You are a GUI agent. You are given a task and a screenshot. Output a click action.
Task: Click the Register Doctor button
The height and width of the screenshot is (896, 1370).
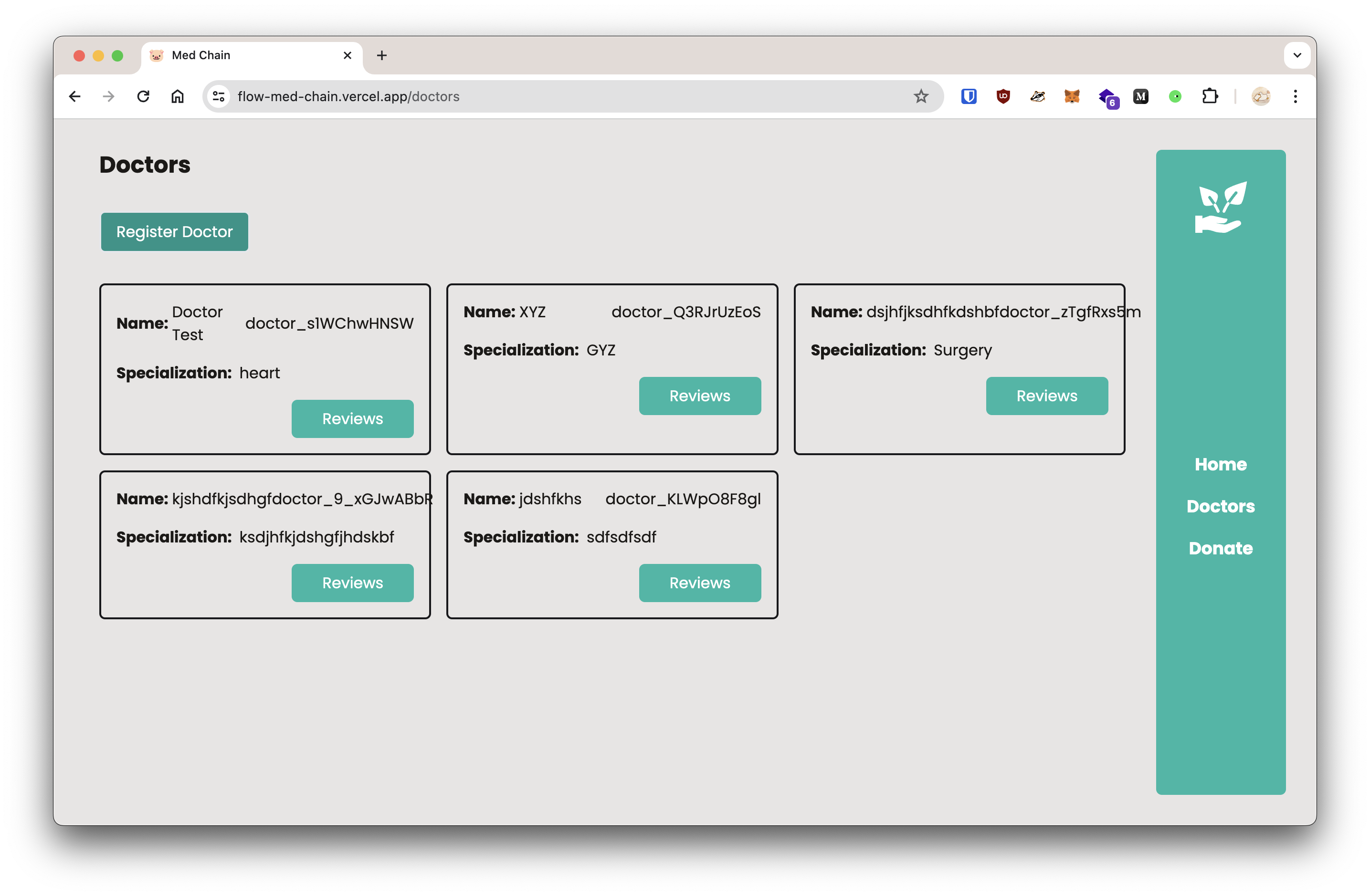(x=174, y=232)
